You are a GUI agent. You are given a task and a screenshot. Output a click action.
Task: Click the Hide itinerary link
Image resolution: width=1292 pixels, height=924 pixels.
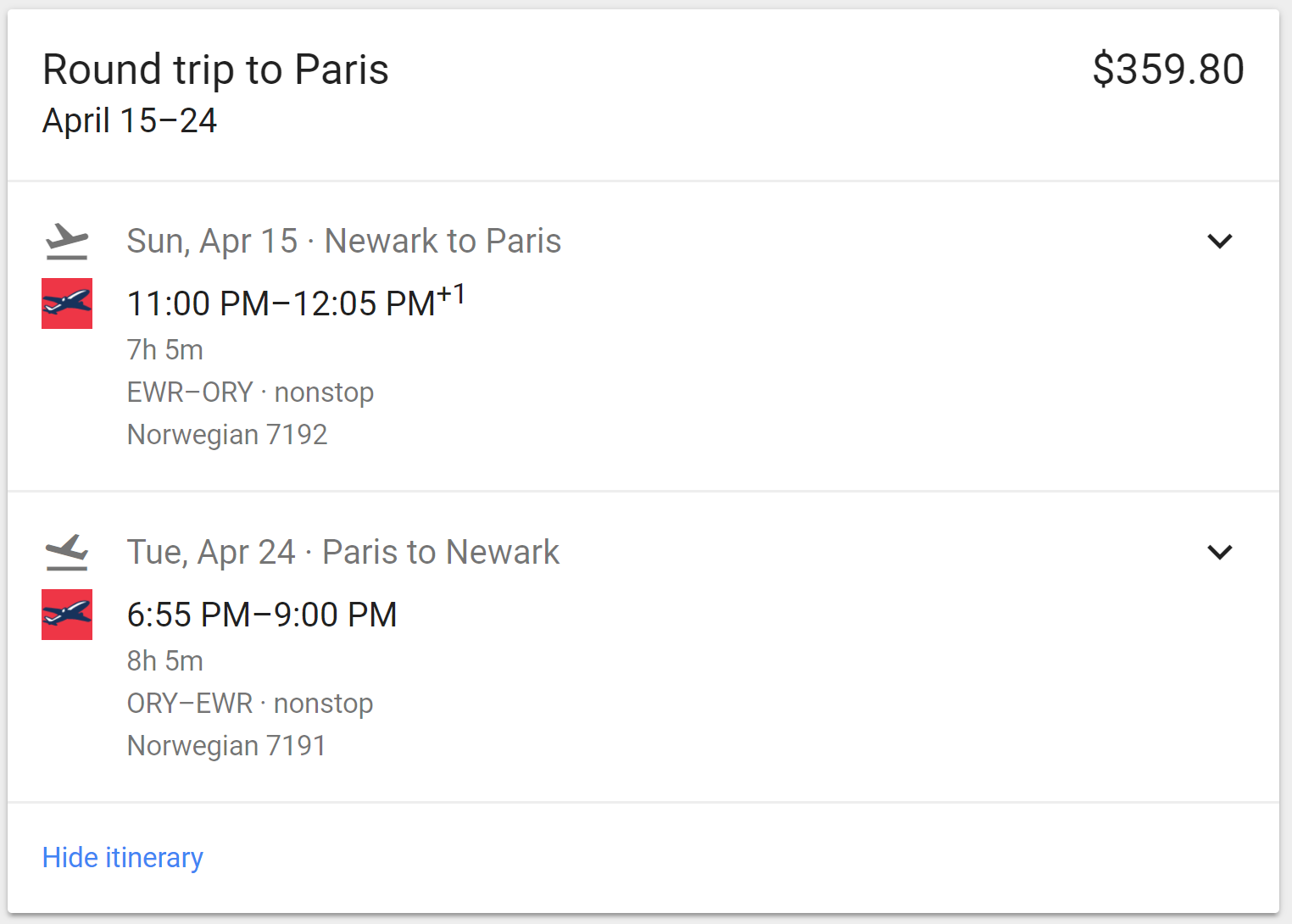coord(123,858)
